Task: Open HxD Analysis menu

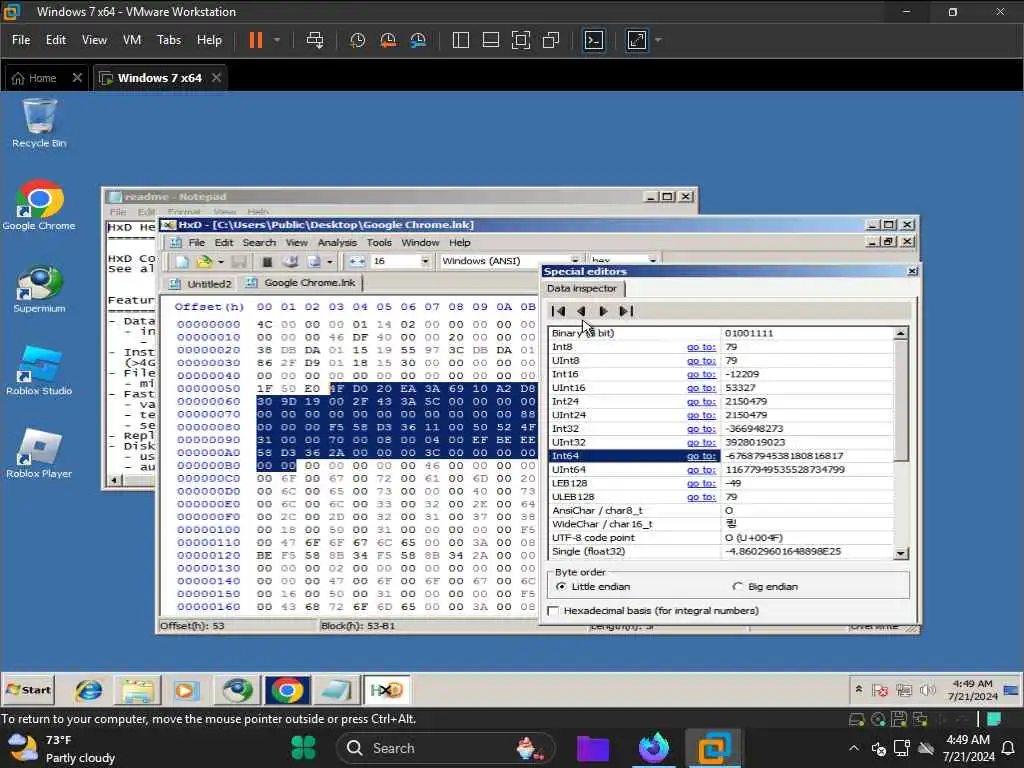Action: (337, 242)
